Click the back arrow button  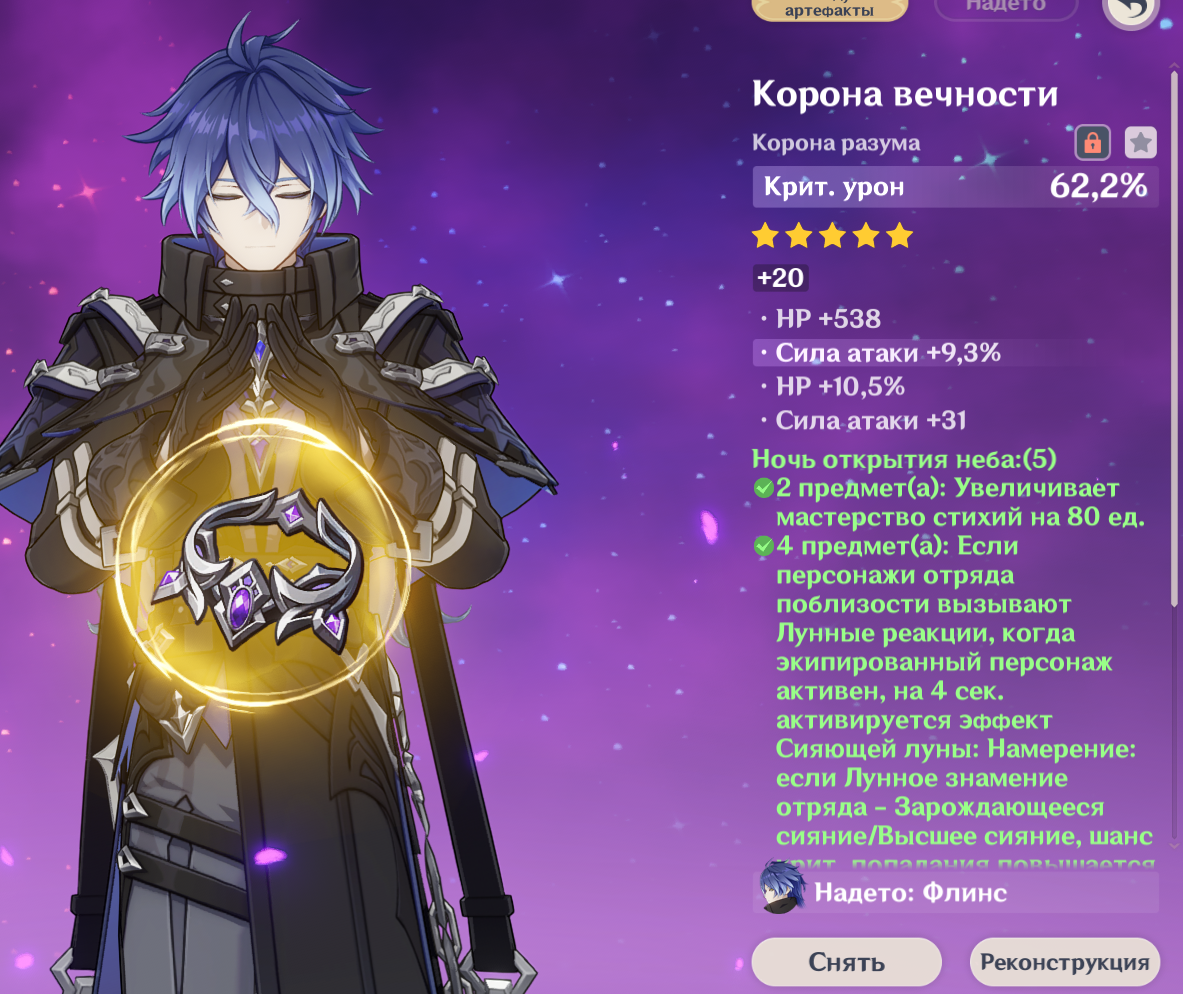coord(1131,11)
